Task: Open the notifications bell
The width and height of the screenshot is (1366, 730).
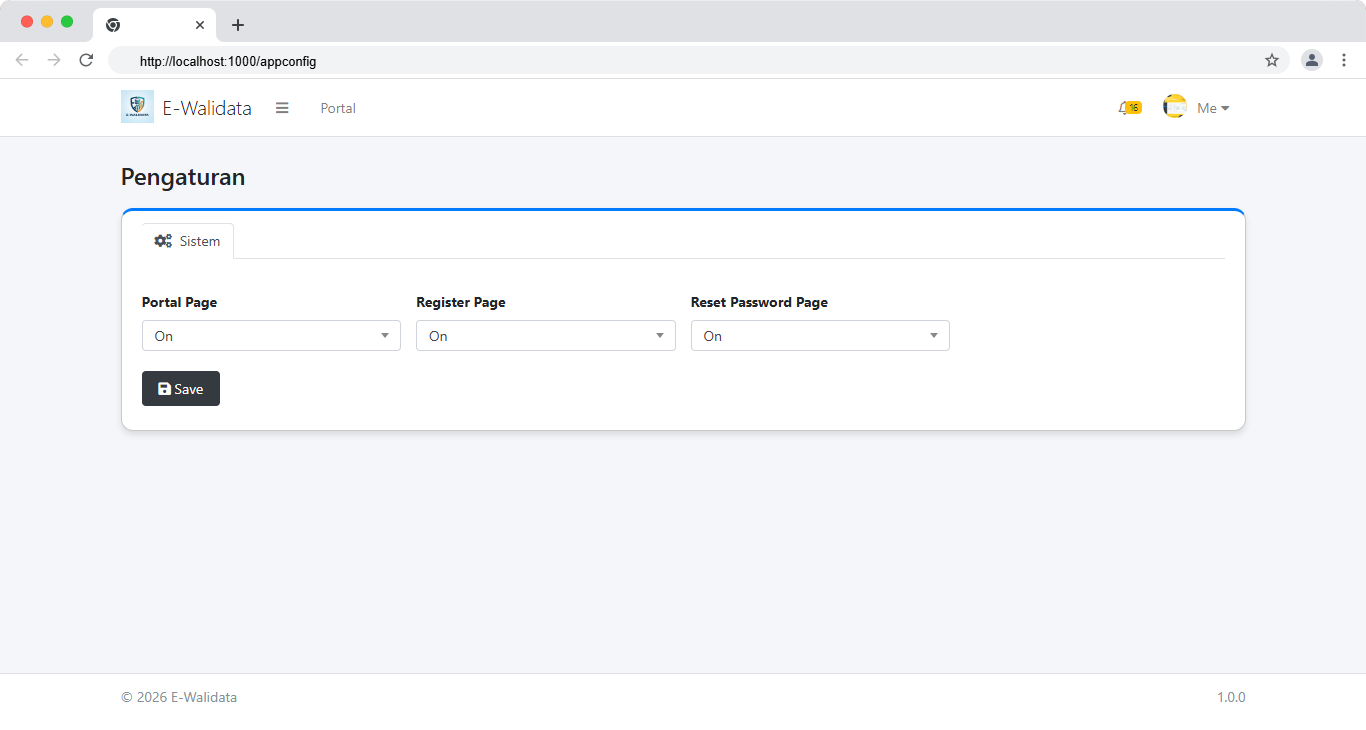Action: pos(1126,108)
